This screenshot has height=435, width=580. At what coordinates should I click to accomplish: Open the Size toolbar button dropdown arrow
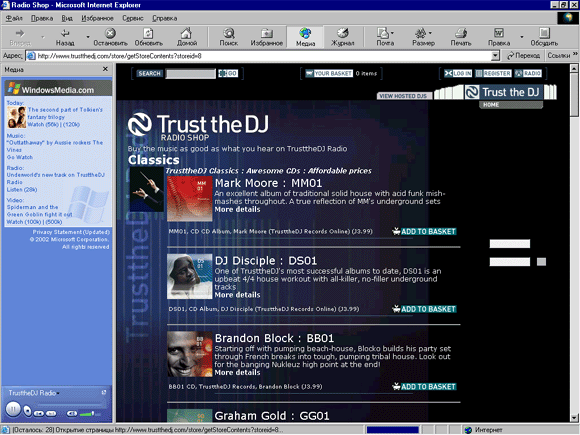point(430,33)
